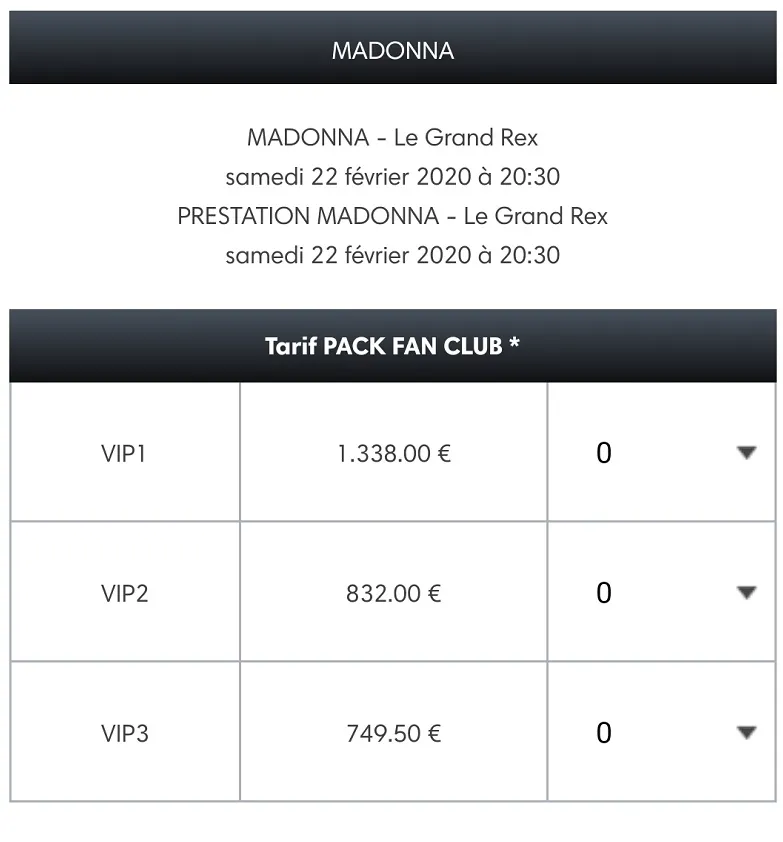
Task: Click the date line just above the PRESTATION line
Action: tap(392, 177)
